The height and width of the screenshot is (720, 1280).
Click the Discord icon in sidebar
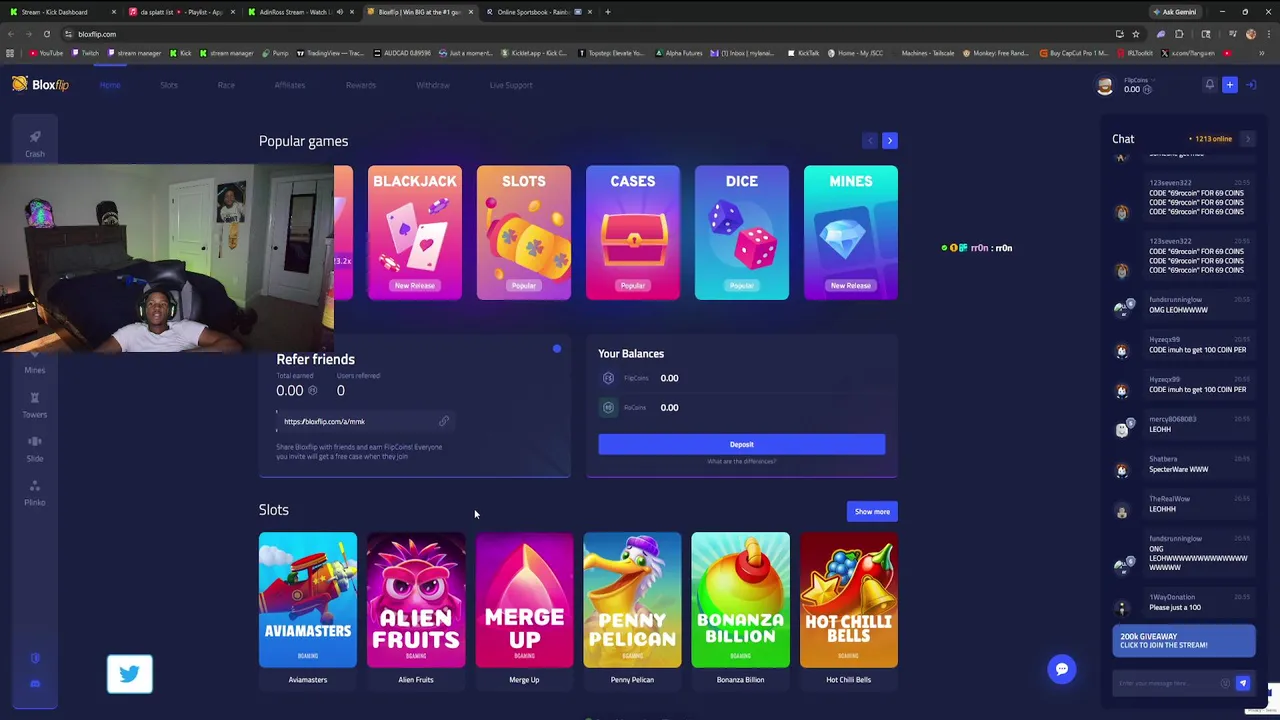35,684
